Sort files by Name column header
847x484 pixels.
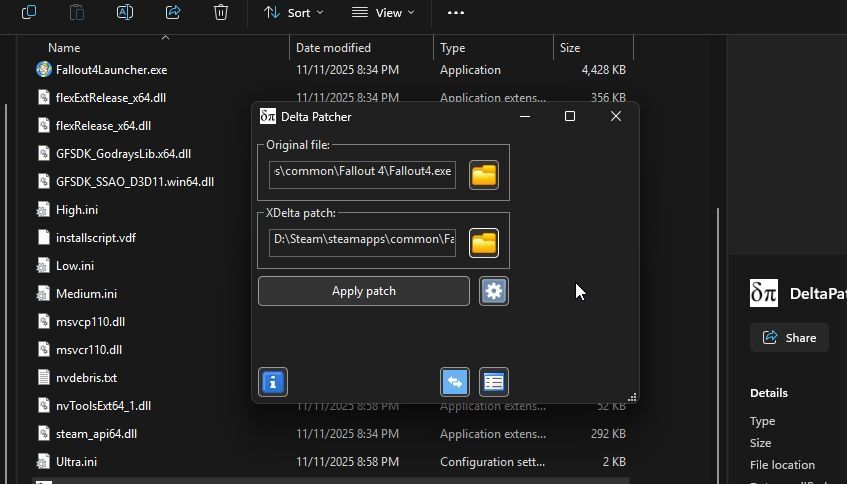click(x=64, y=48)
